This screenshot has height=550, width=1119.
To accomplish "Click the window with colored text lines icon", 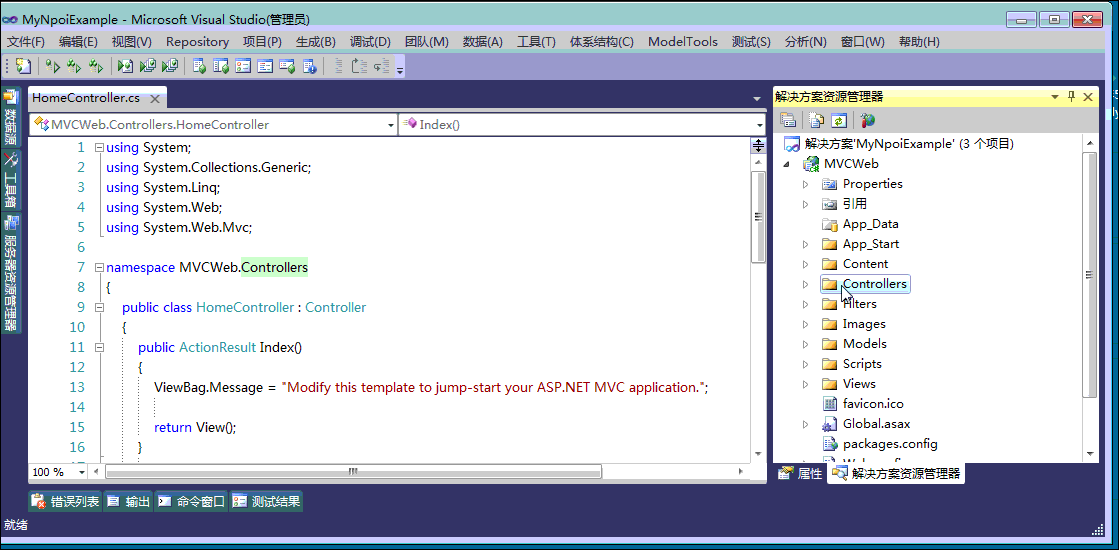I will click(x=265, y=66).
